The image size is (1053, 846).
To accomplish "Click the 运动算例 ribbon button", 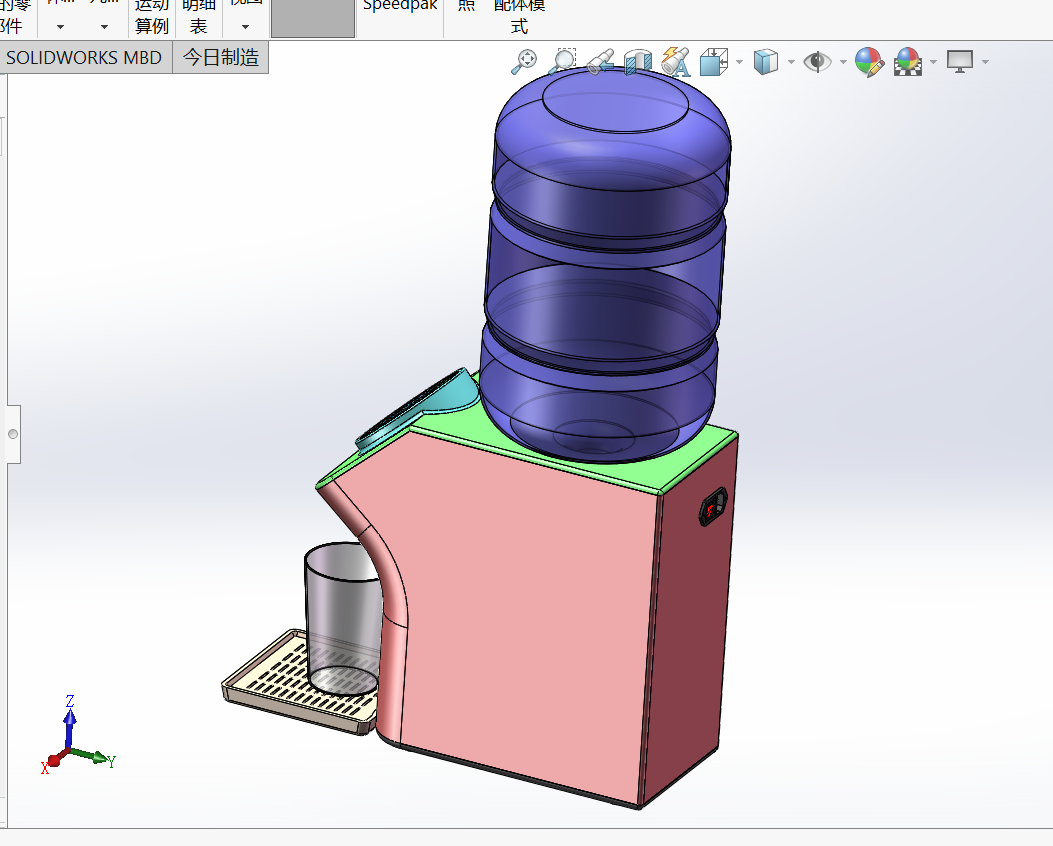I will 152,17.
